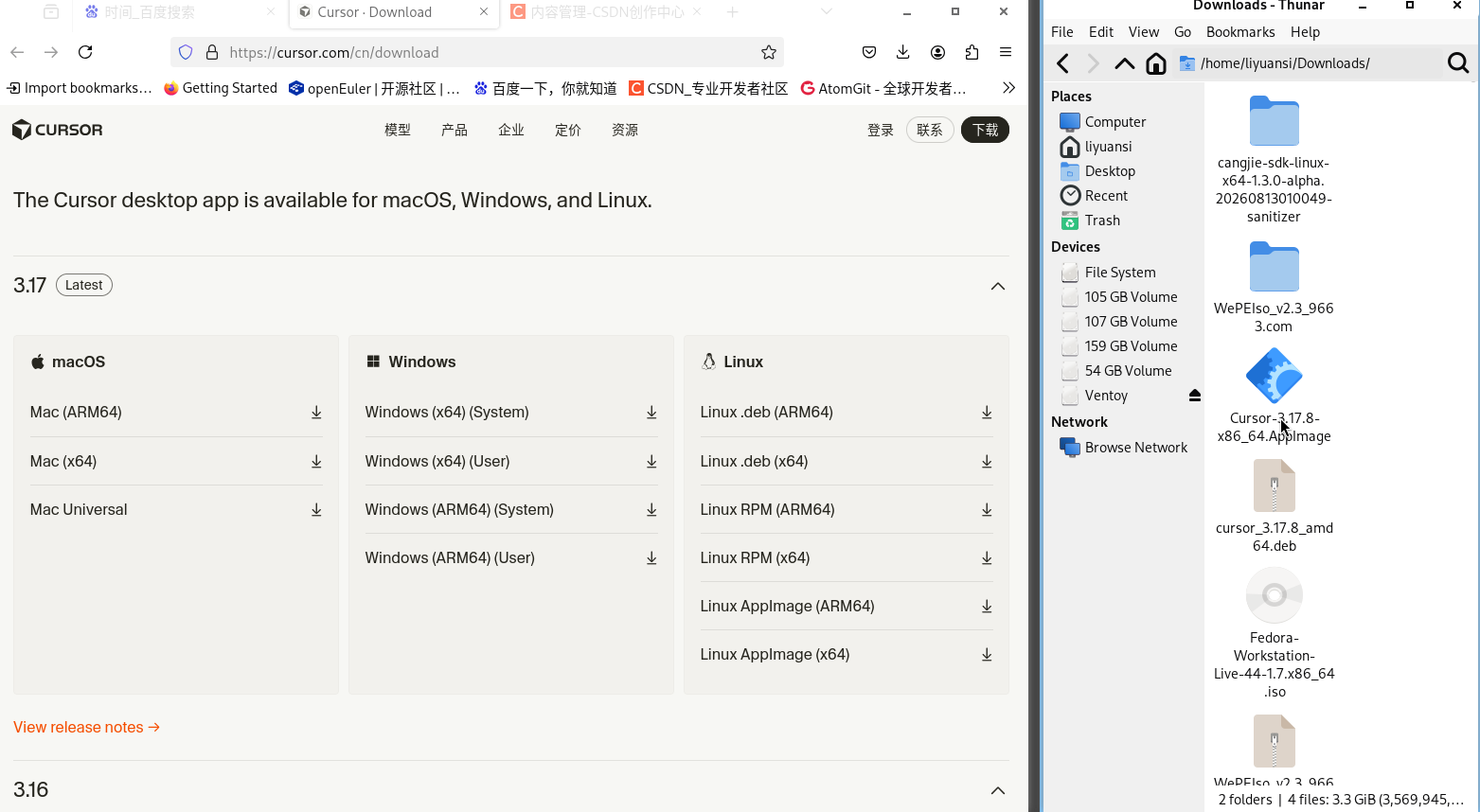Switch to the 时间_百度搜索 tab
Viewport: 1480px width, 812px height.
180,12
